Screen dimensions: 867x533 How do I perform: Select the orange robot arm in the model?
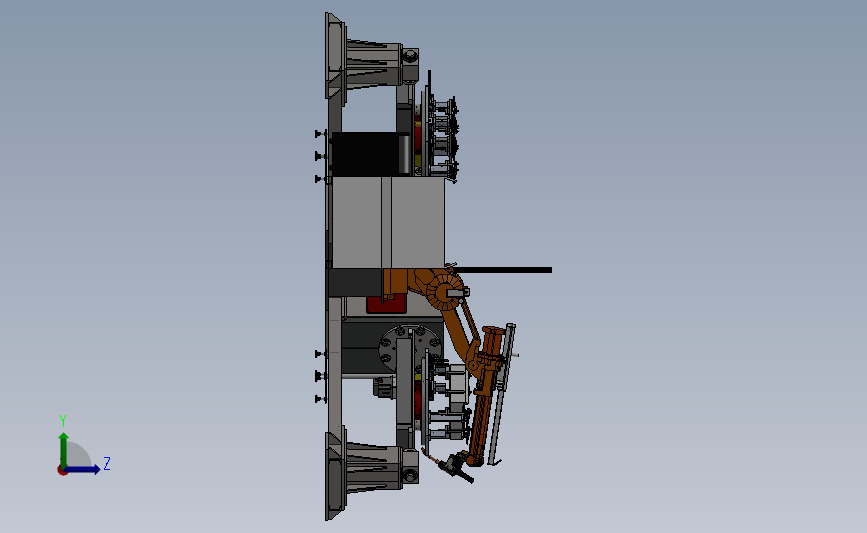click(457, 330)
